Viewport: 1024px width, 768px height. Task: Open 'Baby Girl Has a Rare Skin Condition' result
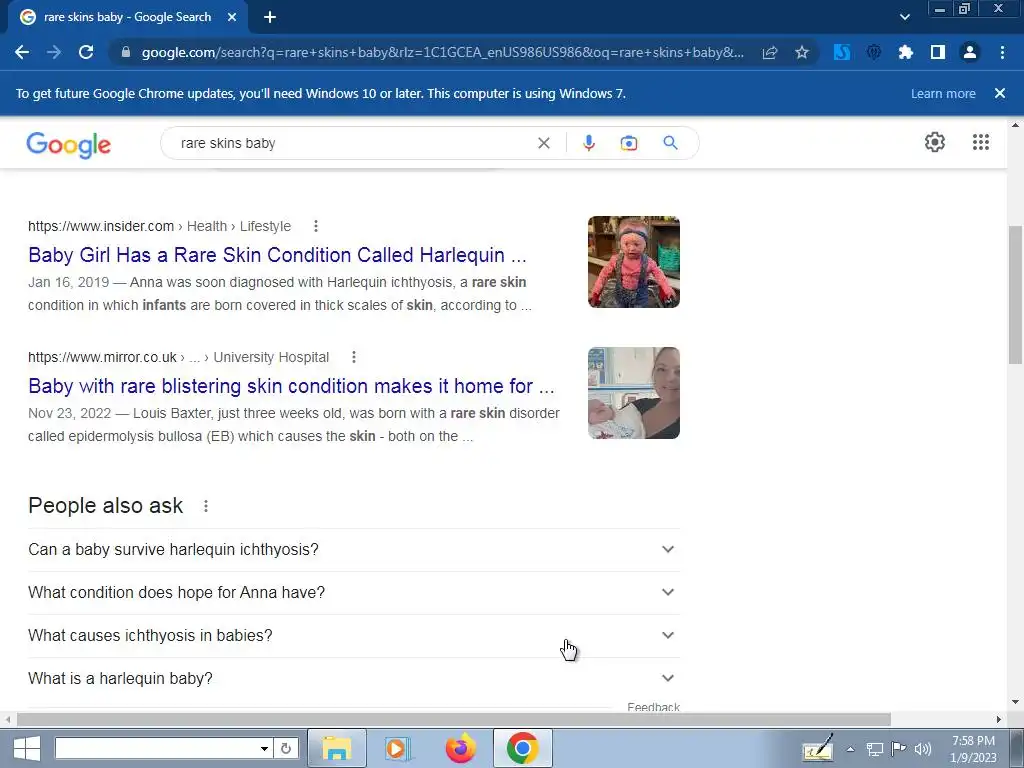(277, 255)
